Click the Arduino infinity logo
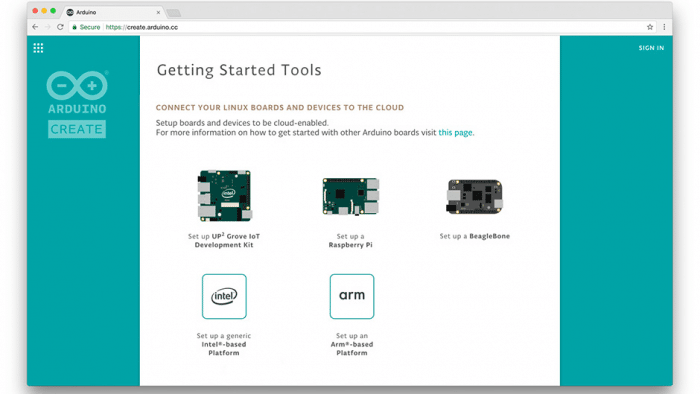Screen dimensions: 700x394 coord(77,85)
